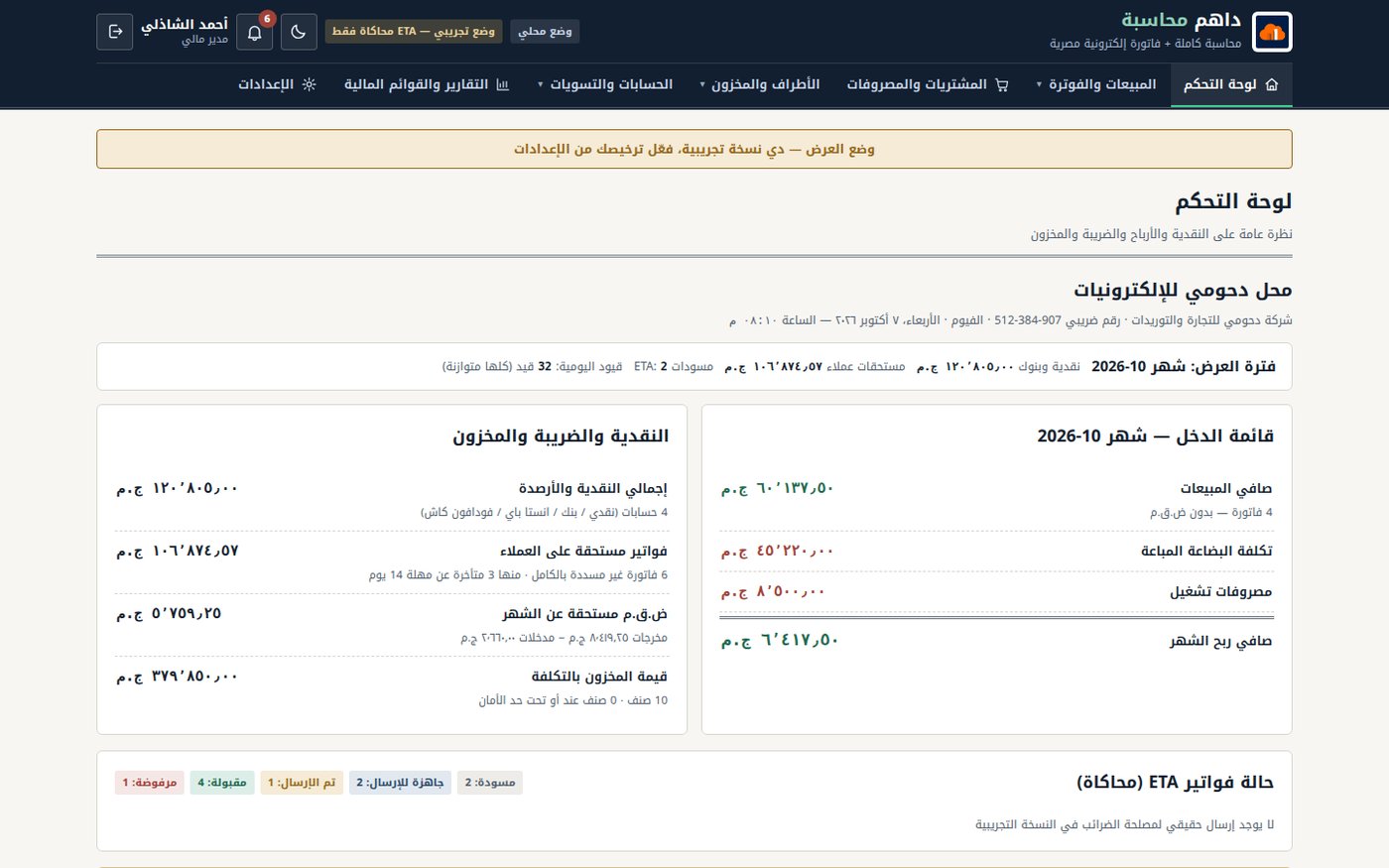1389x868 pixels.
Task: Click the logout icon button
Action: (115, 32)
